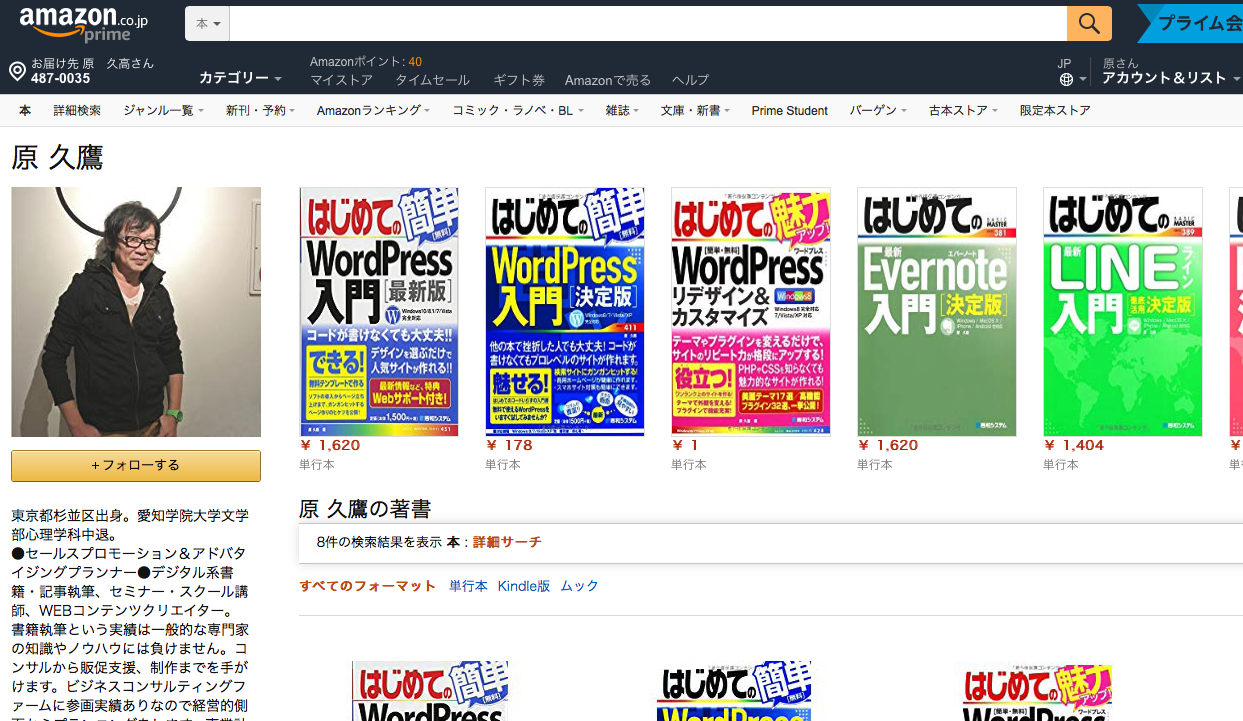Screen dimensions: 1243x721
Task: Select the 単行本 format filter
Action: [468, 586]
